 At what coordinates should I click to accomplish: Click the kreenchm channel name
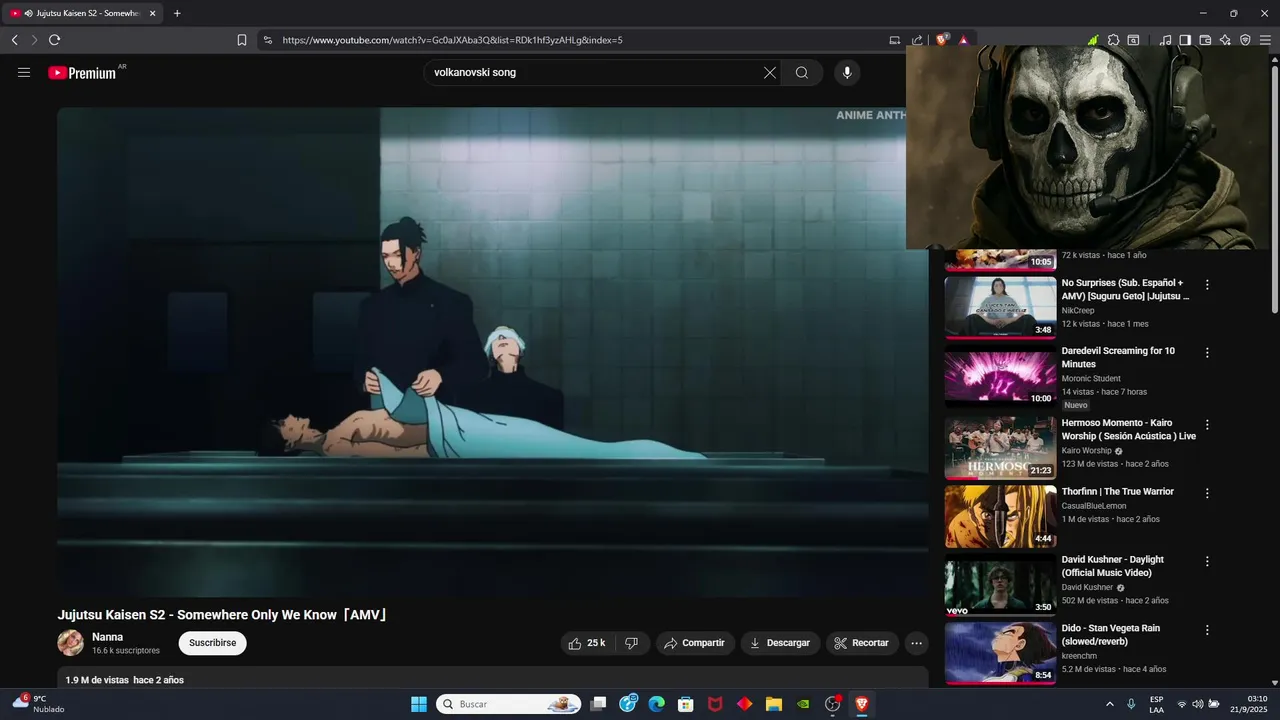click(1079, 656)
